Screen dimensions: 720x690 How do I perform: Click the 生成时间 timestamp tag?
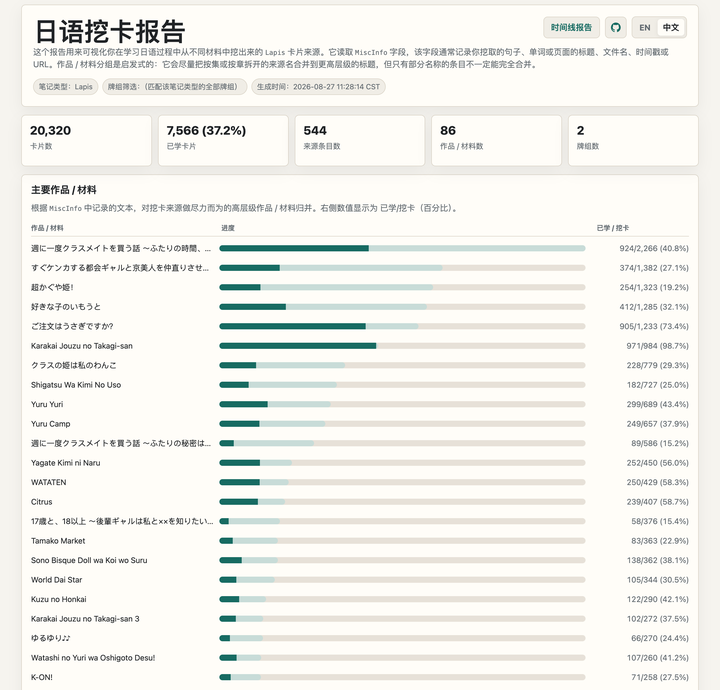318,87
